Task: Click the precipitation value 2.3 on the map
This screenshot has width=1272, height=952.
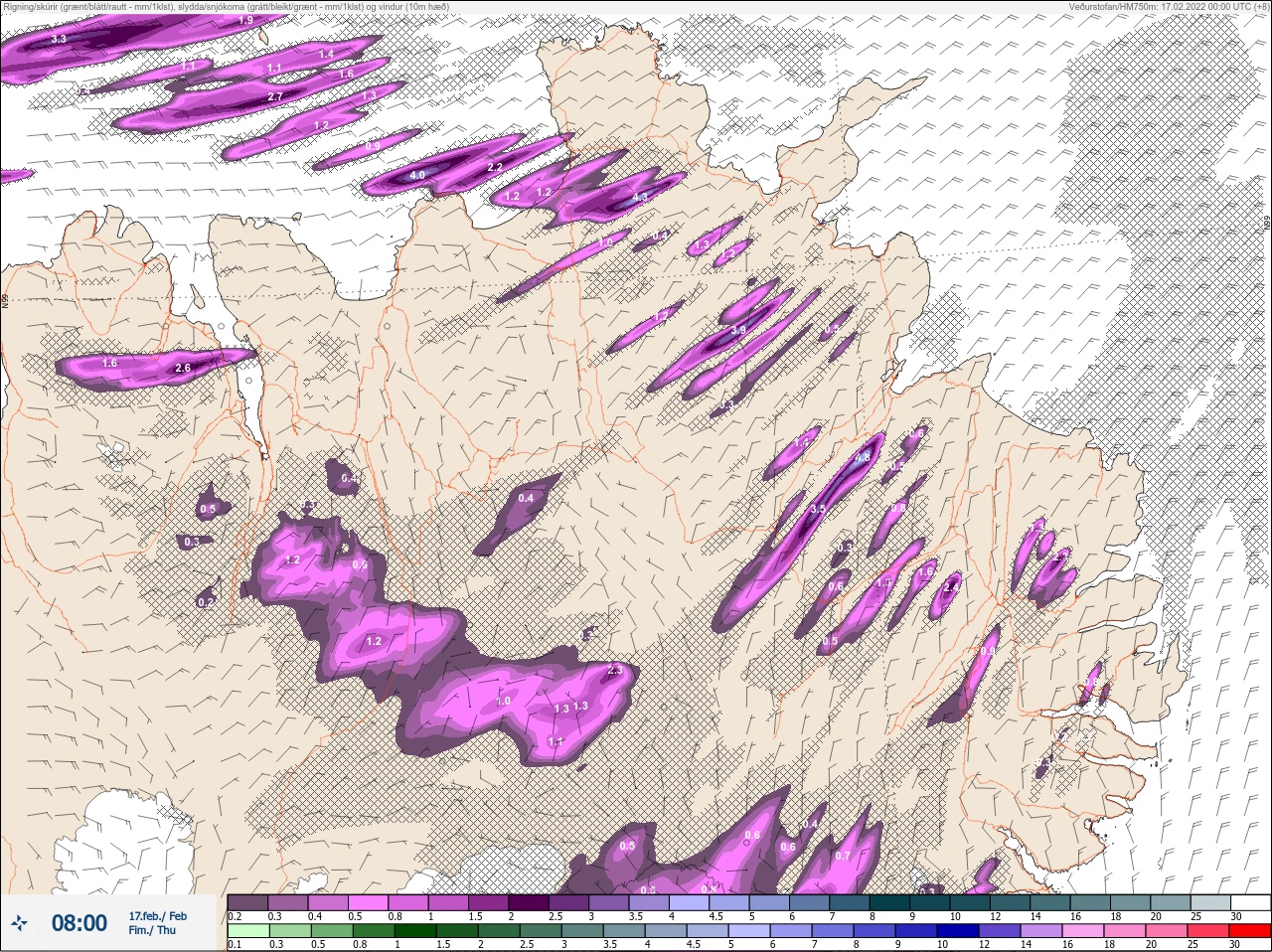Action: 615,670
